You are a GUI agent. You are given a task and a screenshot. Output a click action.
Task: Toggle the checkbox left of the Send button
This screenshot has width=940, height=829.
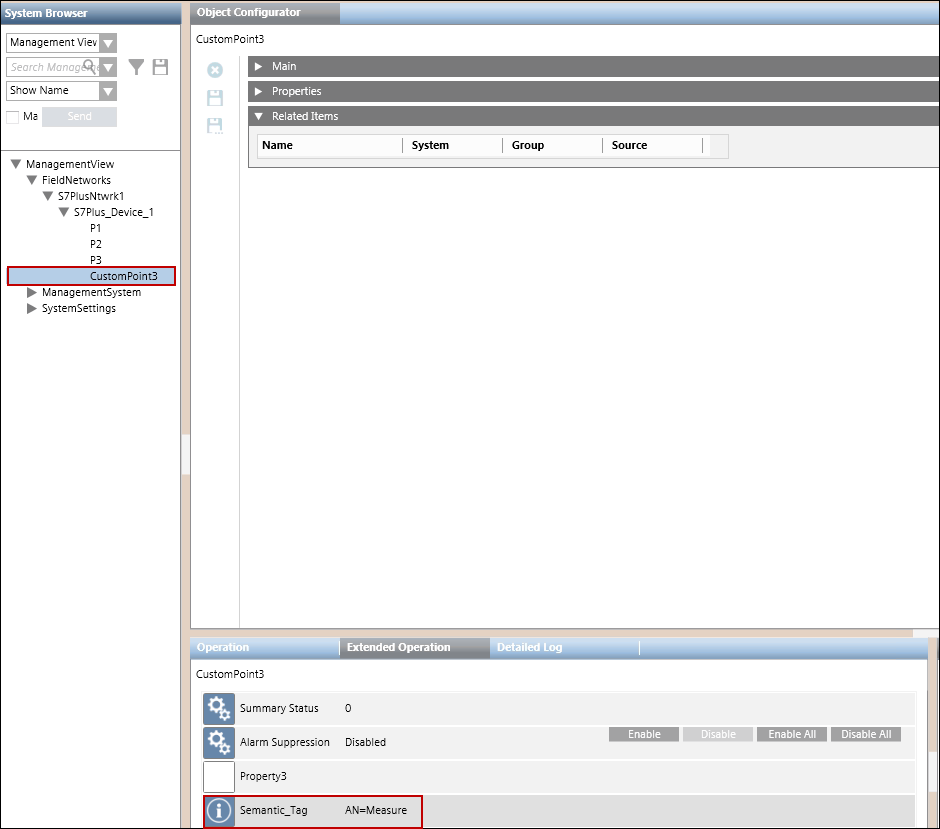[13, 117]
